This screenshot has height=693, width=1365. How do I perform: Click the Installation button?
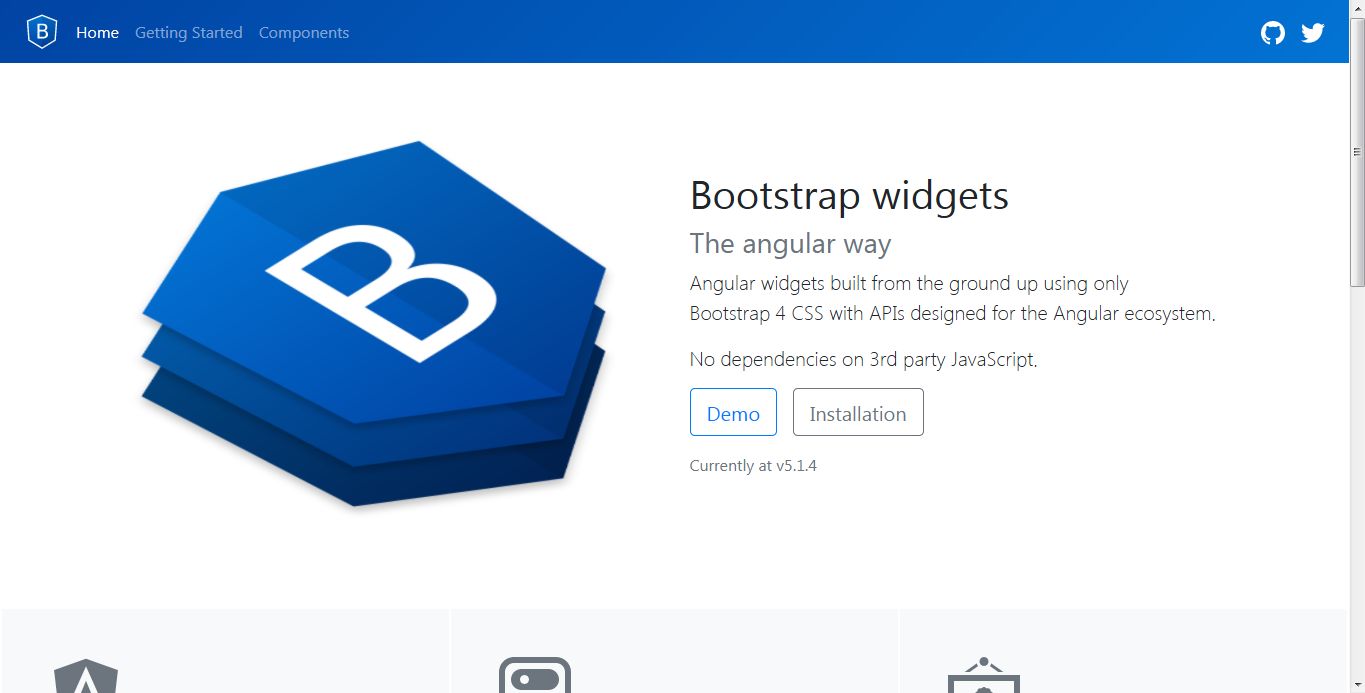[858, 412]
